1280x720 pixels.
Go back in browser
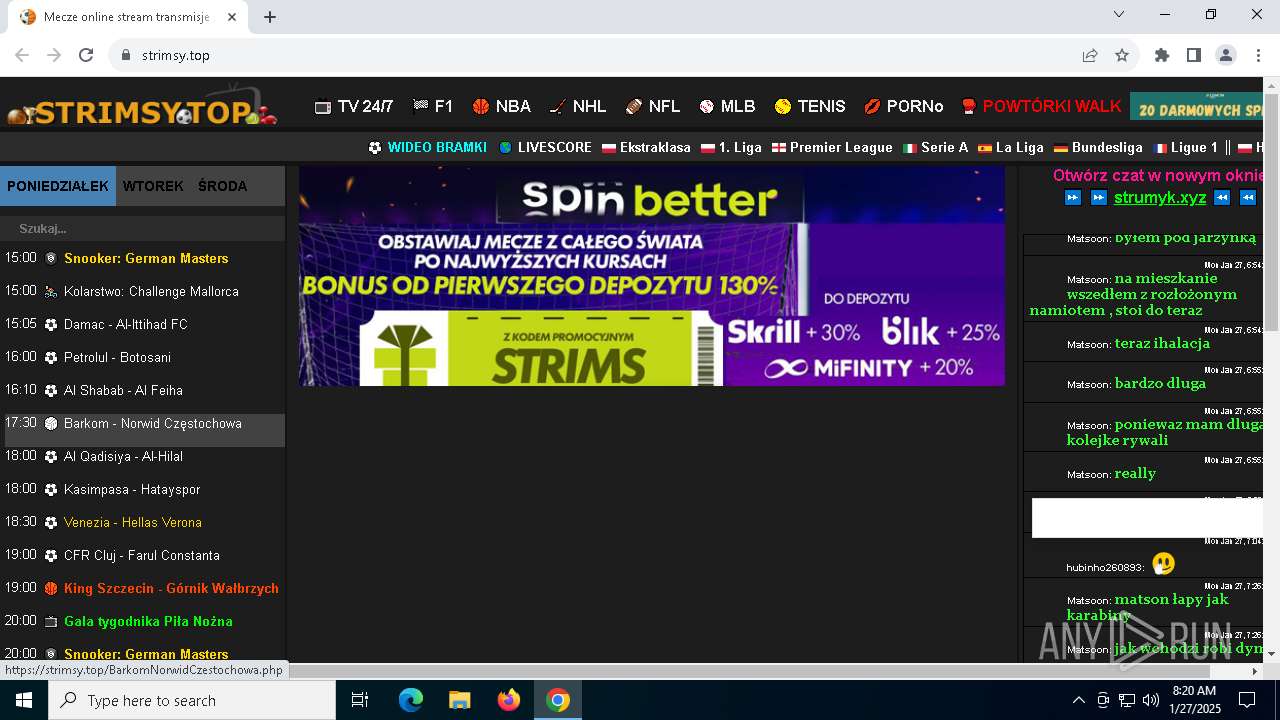(22, 55)
